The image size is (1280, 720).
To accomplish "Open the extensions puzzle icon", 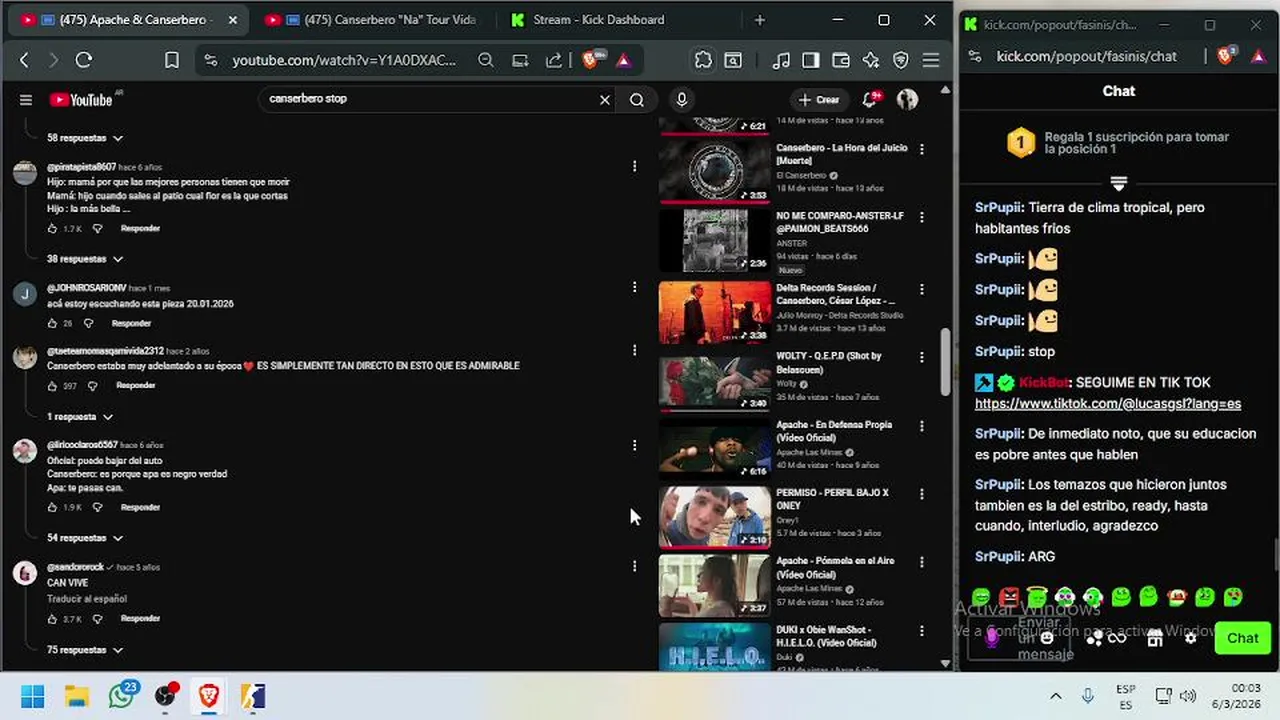I will [703, 60].
